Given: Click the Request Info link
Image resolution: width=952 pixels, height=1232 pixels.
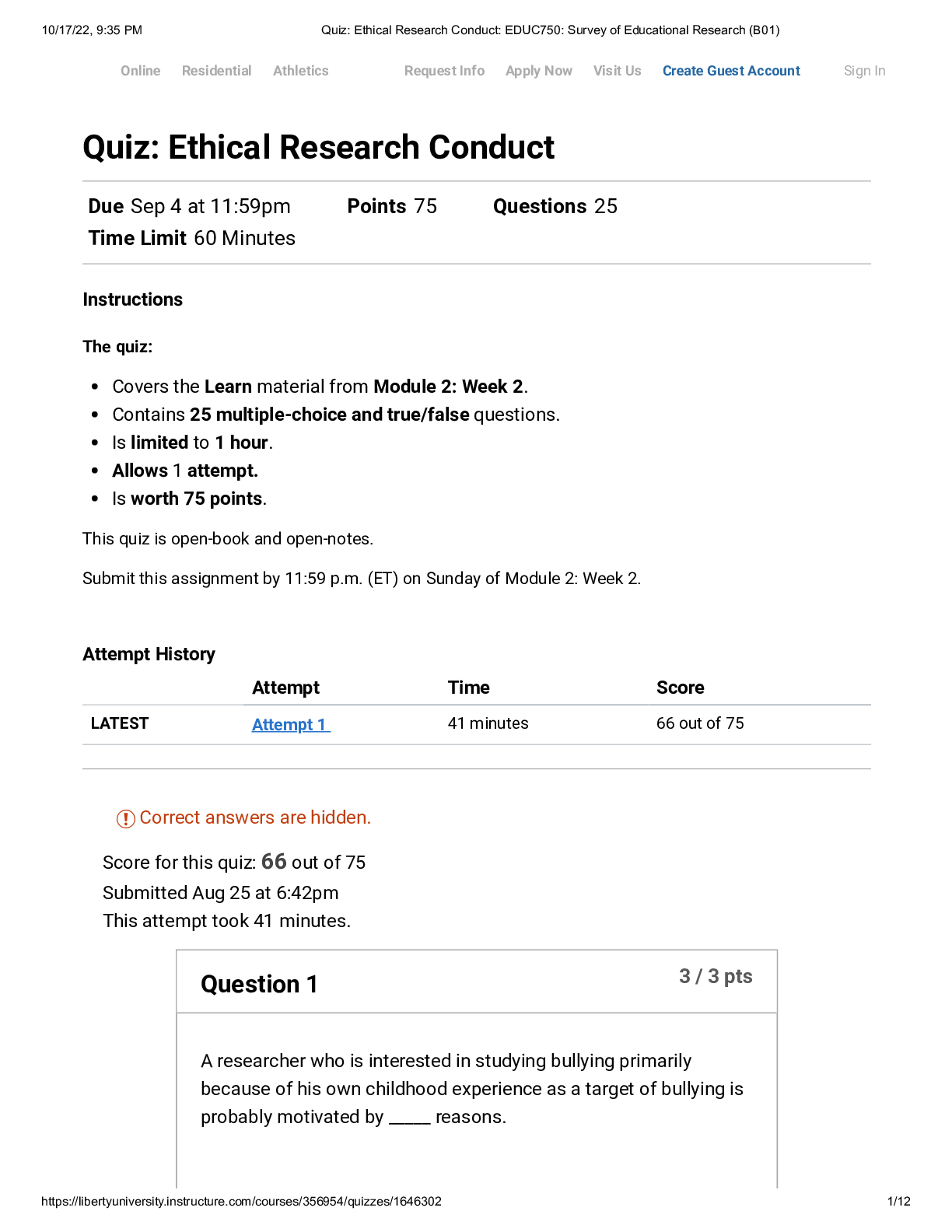Looking at the screenshot, I should point(444,71).
